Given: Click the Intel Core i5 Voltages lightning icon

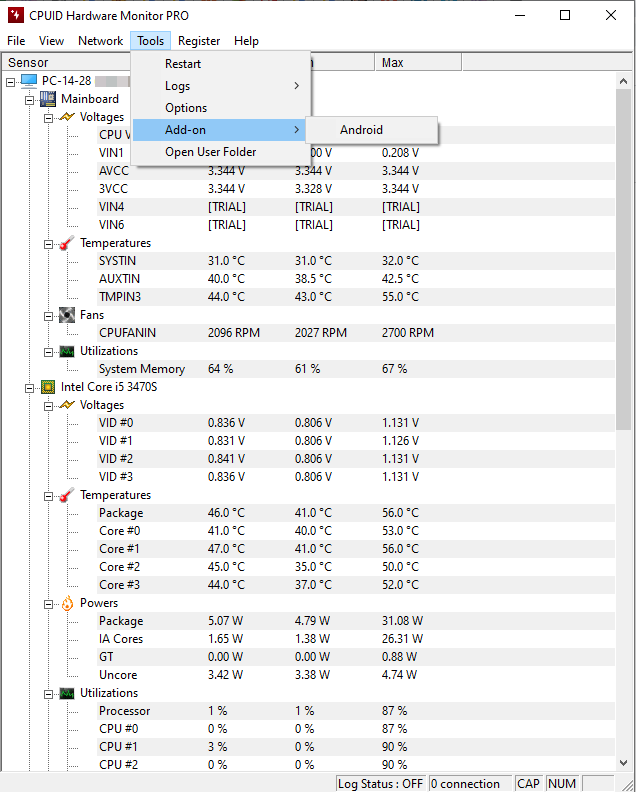Looking at the screenshot, I should click(x=67, y=405).
